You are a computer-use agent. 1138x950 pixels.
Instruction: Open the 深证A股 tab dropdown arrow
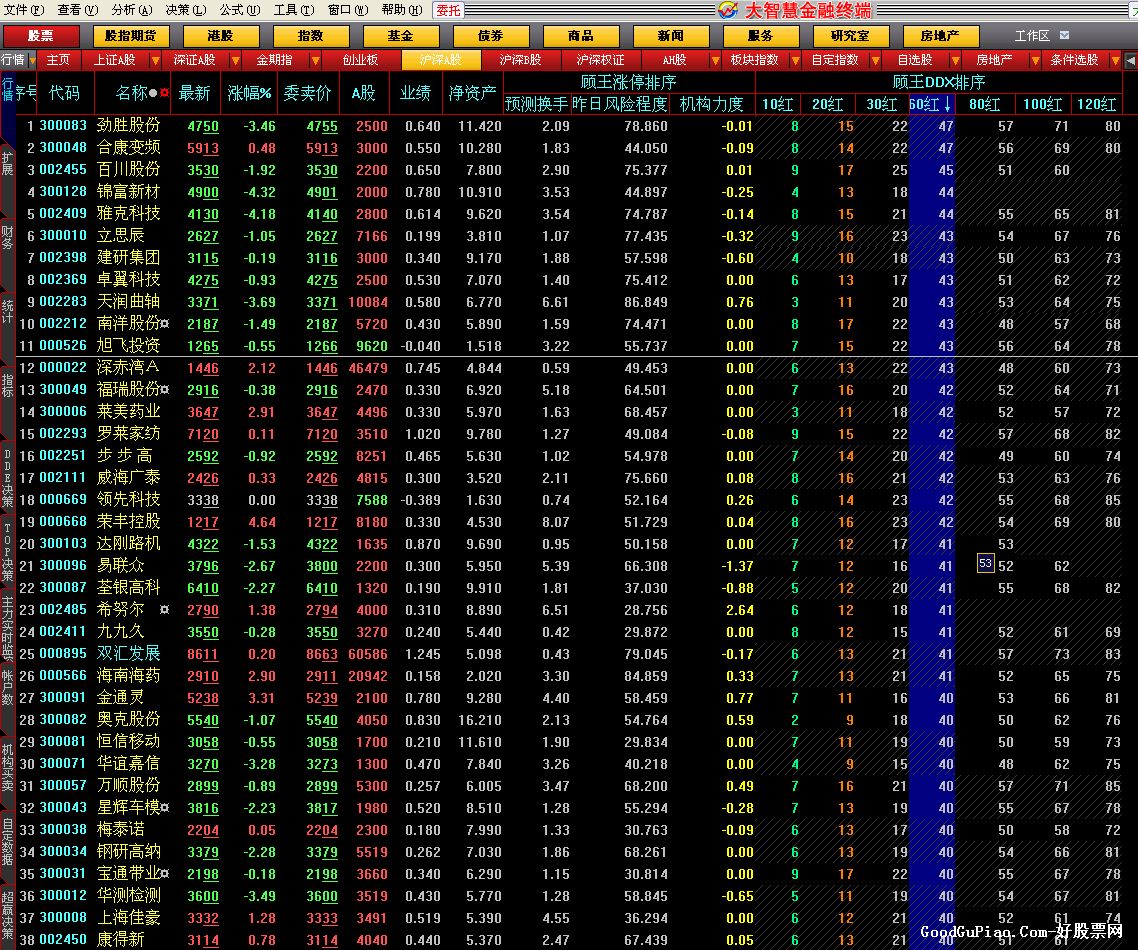pyautogui.click(x=235, y=60)
